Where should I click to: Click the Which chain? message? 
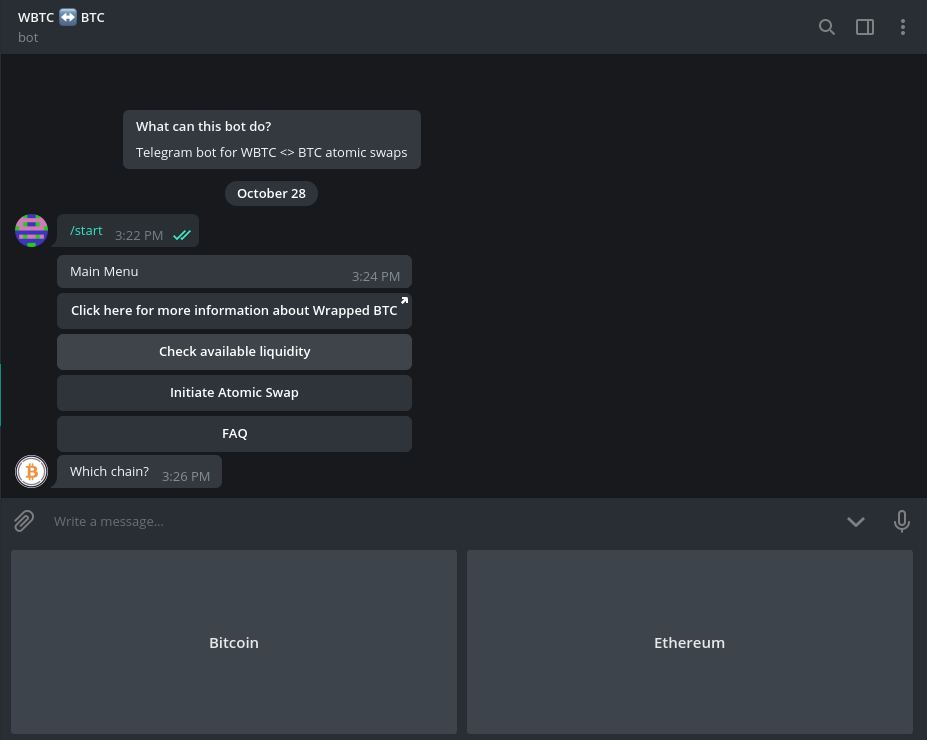click(x=139, y=472)
